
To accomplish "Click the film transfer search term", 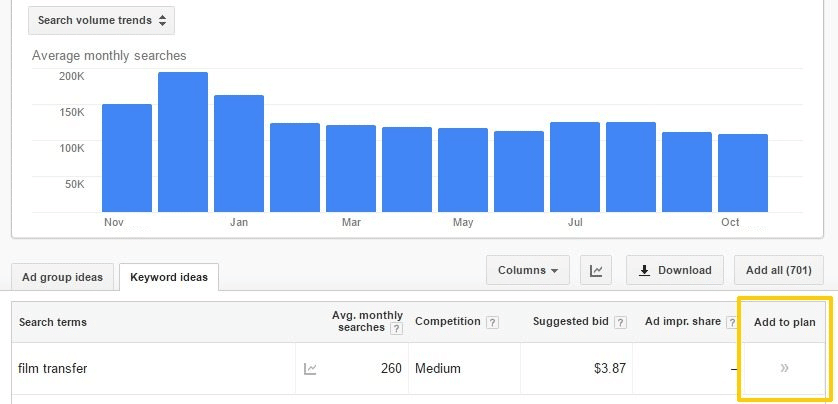I will pyautogui.click(x=53, y=368).
